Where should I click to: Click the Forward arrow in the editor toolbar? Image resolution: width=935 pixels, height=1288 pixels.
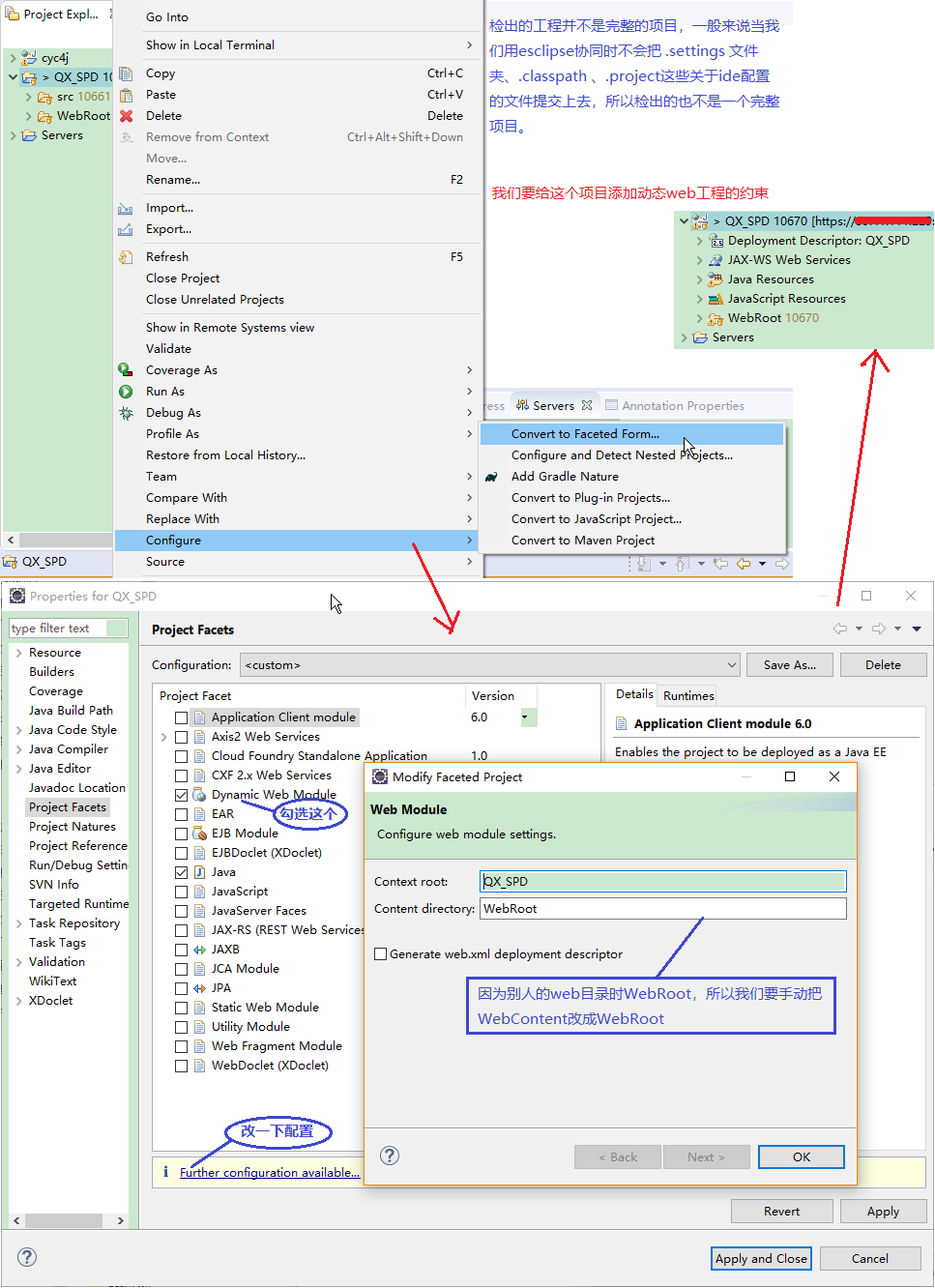[782, 564]
